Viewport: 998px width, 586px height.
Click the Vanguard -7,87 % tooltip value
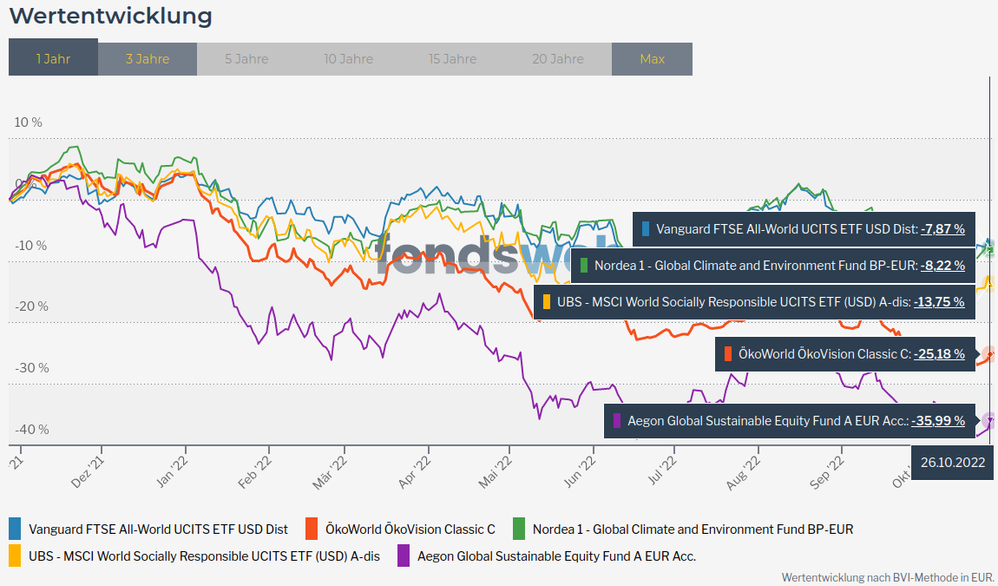pyautogui.click(x=942, y=229)
